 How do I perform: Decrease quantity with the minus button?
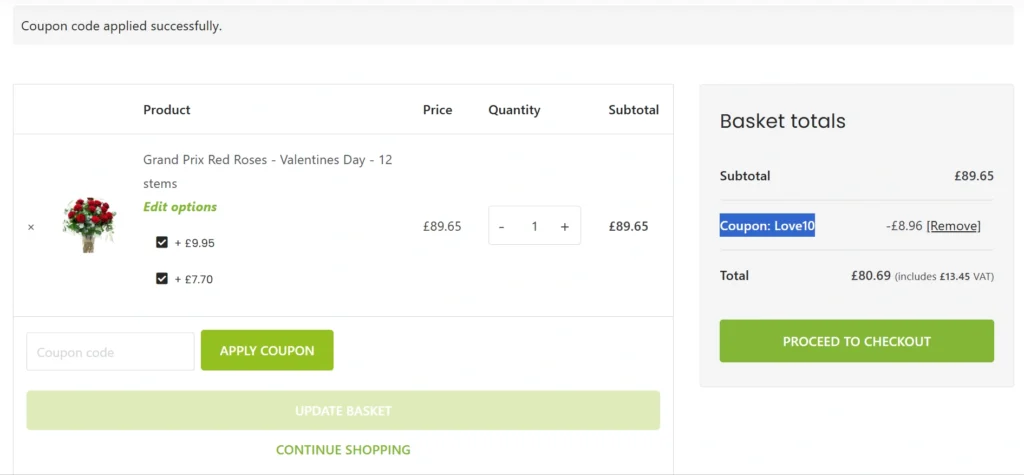[x=501, y=227]
